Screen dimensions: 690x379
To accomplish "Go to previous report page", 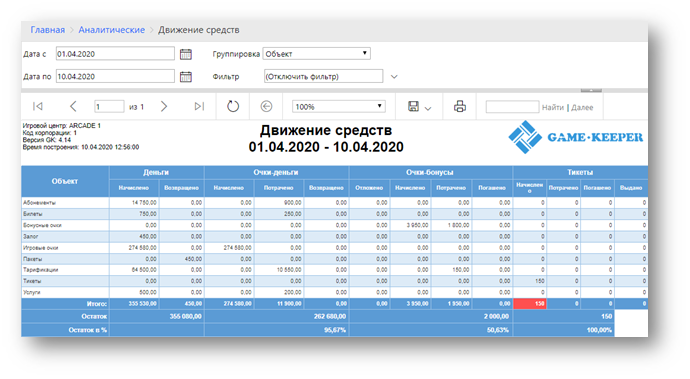I will (73, 107).
